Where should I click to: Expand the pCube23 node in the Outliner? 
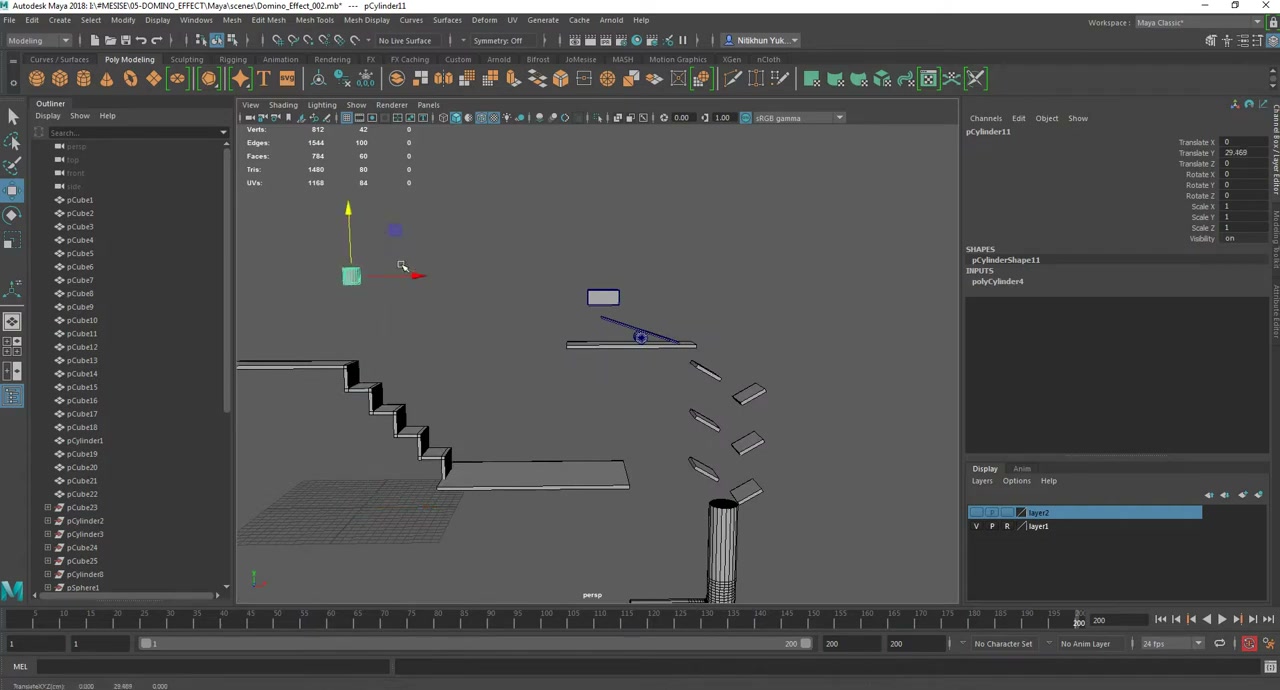tap(47, 507)
